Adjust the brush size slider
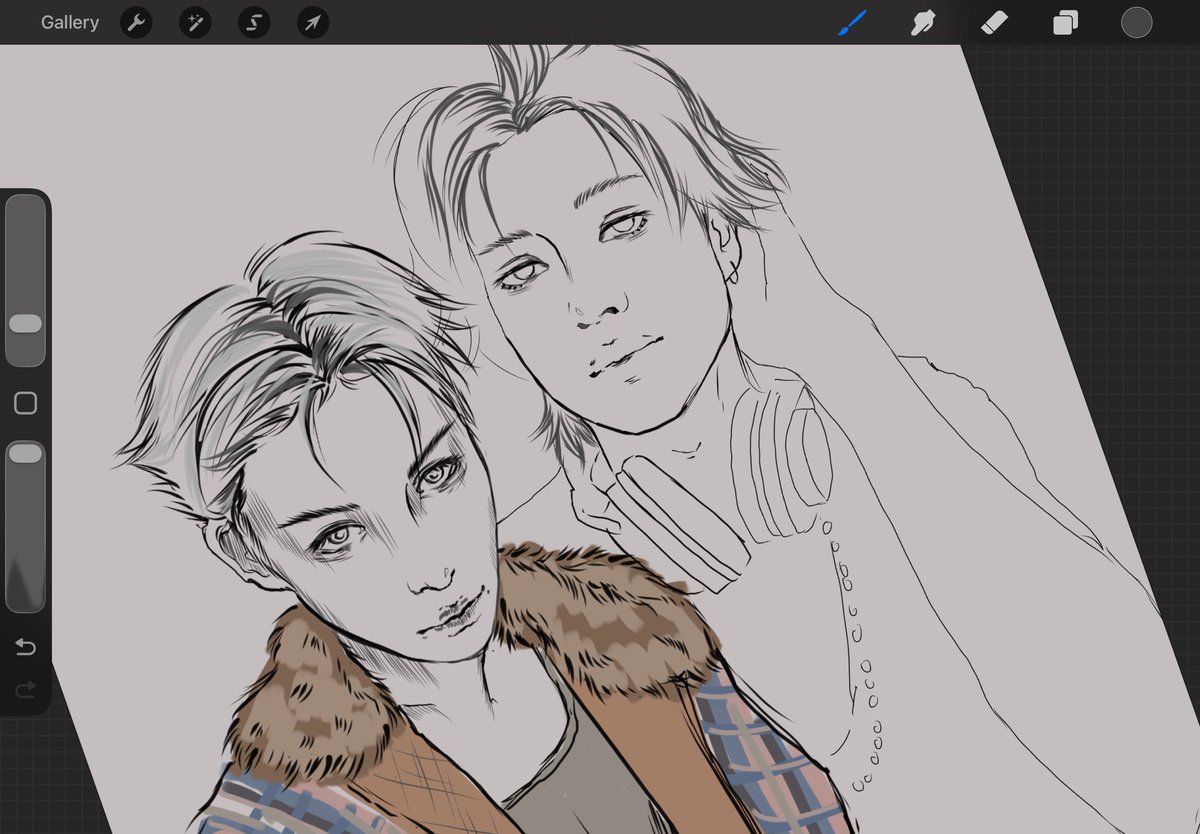This screenshot has height=834, width=1200. [x=25, y=281]
